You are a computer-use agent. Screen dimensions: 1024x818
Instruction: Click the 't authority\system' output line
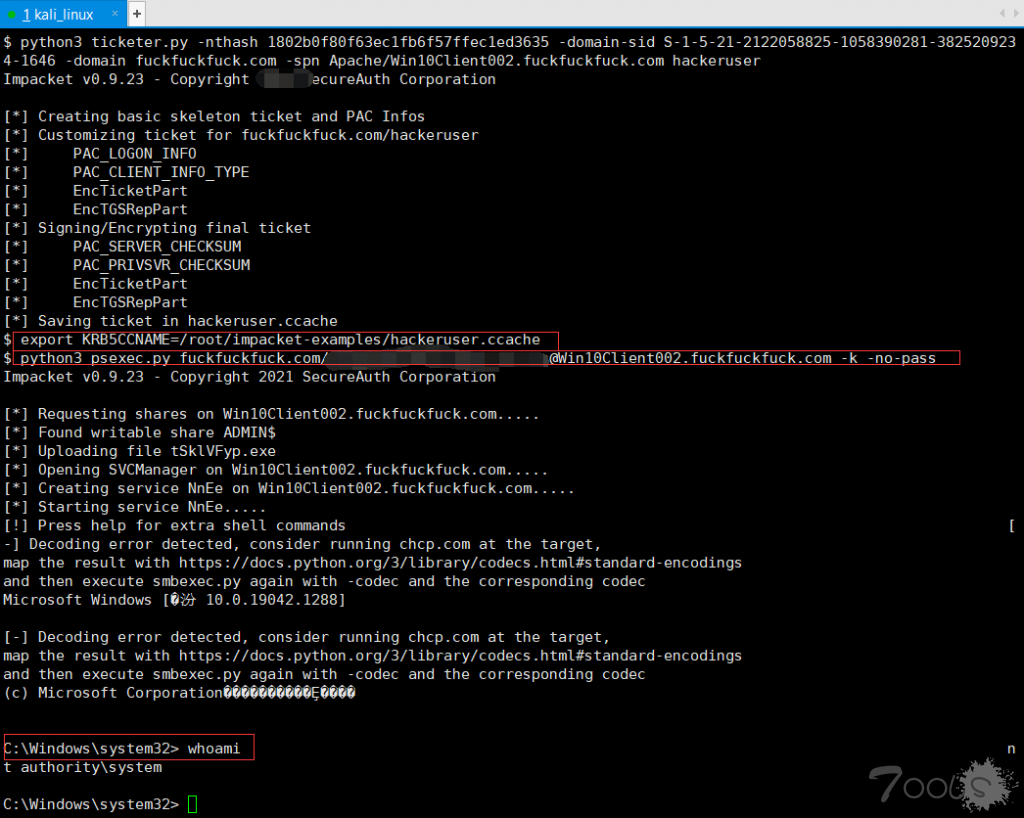tap(82, 767)
